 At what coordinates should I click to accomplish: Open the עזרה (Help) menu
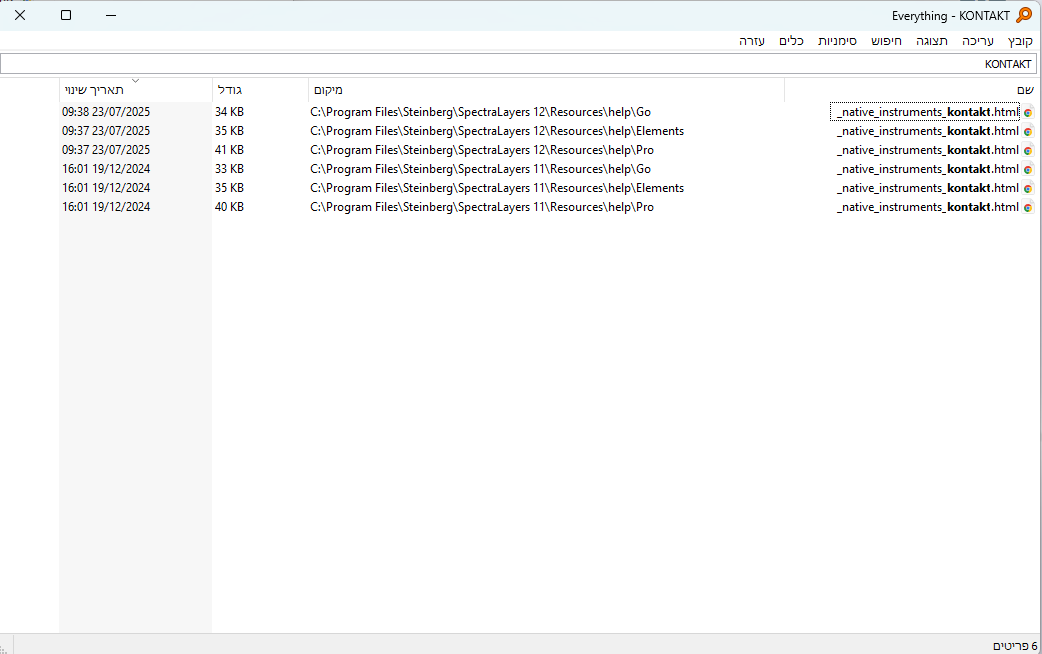click(752, 41)
